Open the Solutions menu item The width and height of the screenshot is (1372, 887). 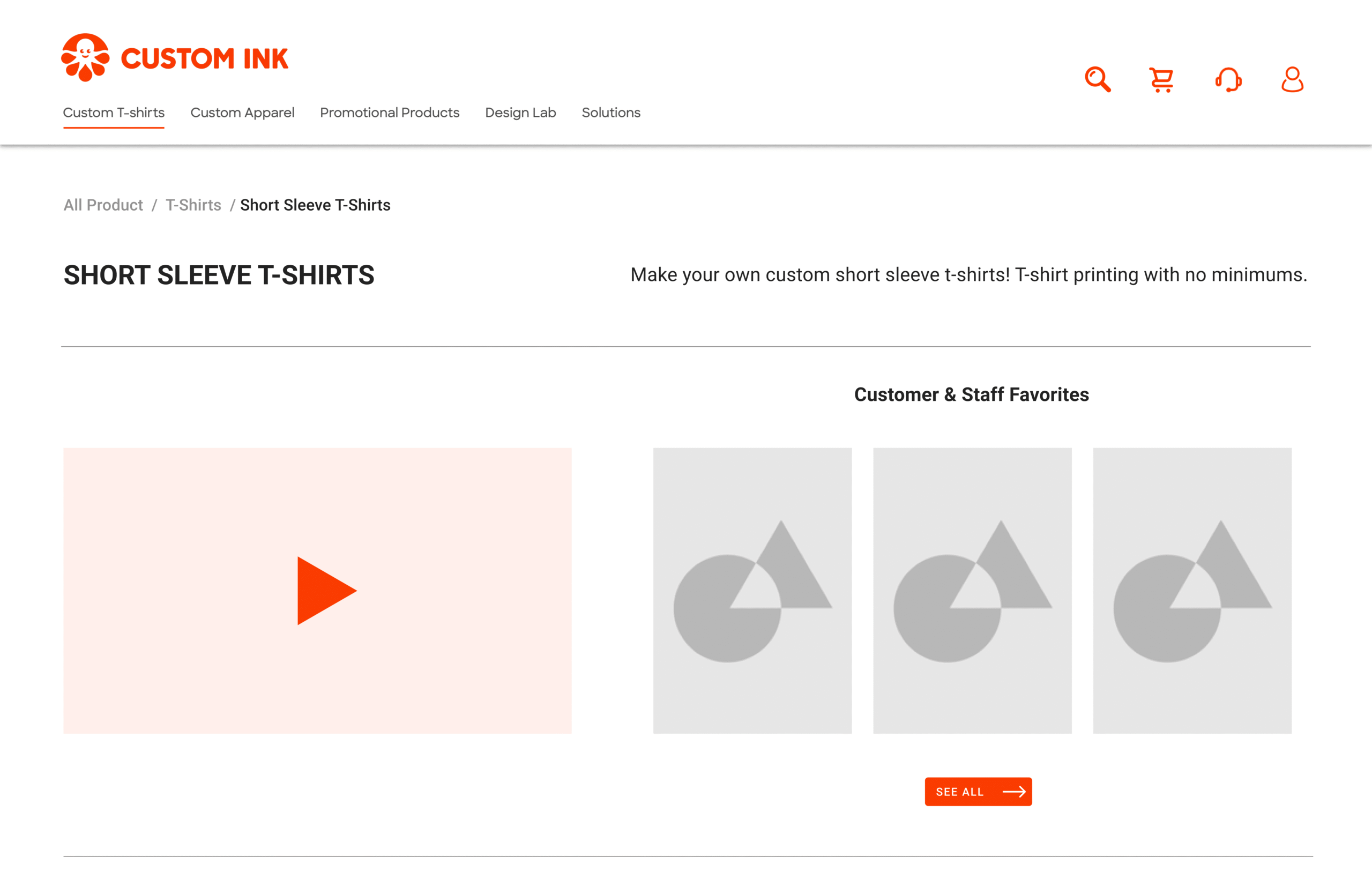point(611,113)
